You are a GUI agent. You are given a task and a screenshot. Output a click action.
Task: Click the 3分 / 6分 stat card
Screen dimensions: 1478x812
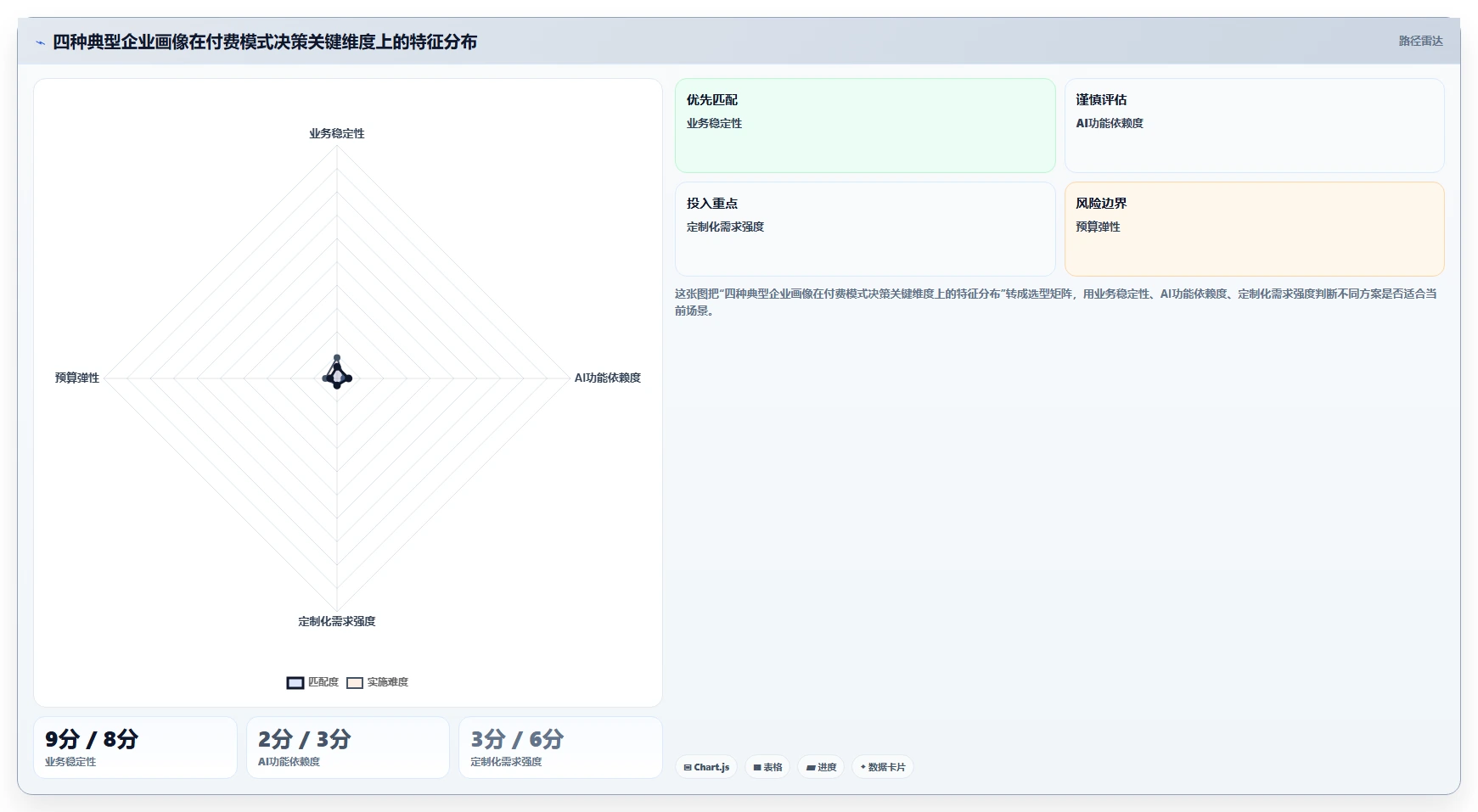(560, 748)
